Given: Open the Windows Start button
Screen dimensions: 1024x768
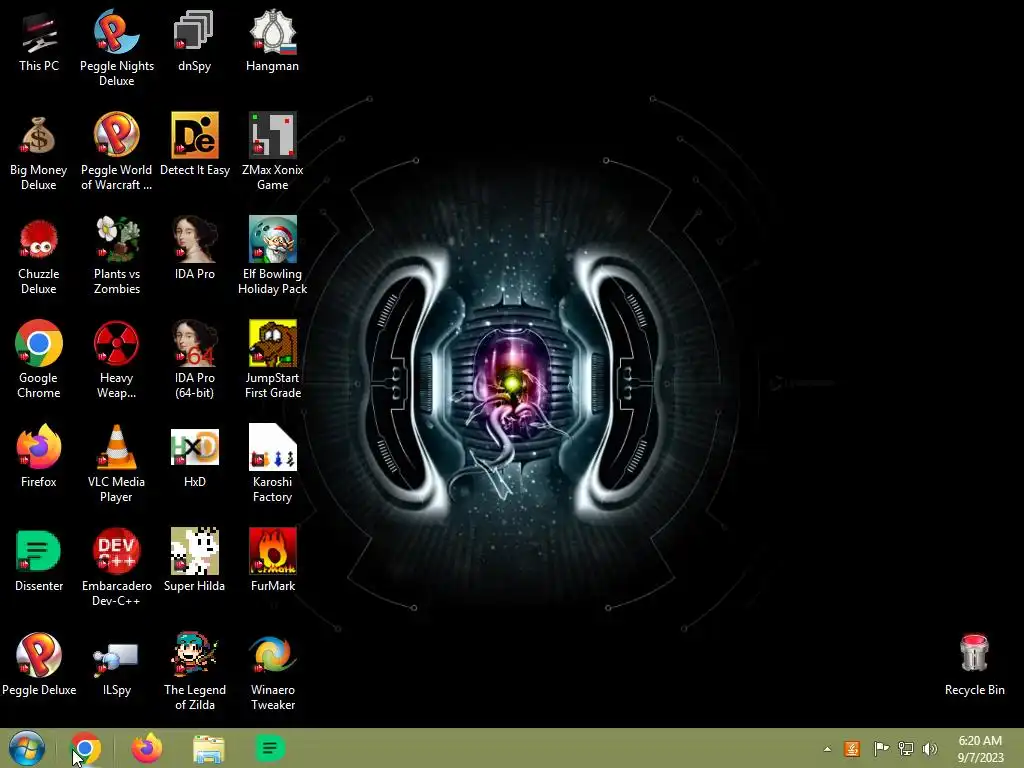Looking at the screenshot, I should point(27,748).
